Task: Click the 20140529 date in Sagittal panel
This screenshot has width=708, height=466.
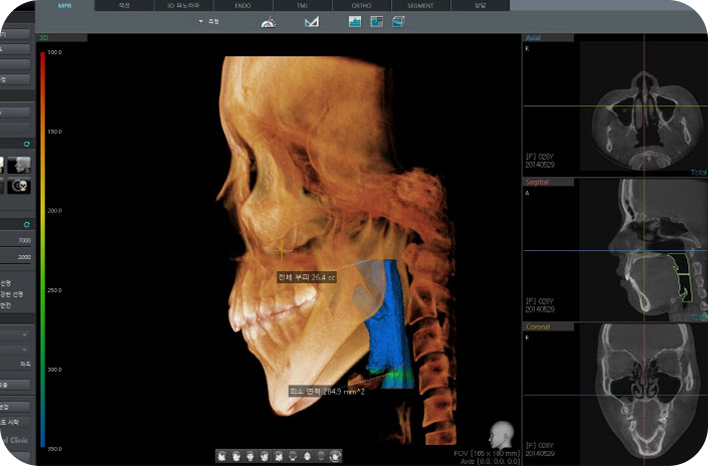Action: [x=540, y=309]
